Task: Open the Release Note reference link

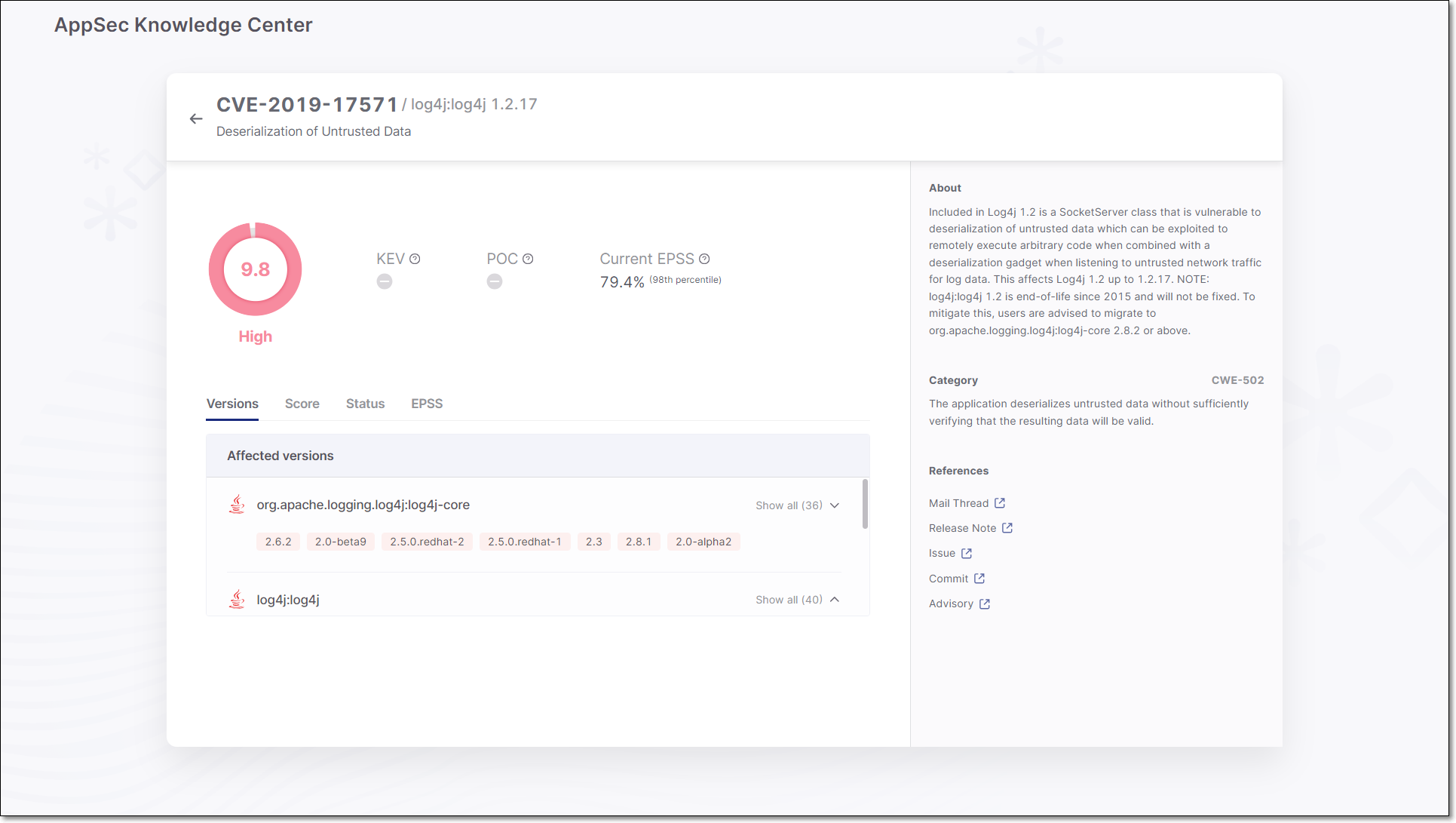Action: (x=962, y=528)
